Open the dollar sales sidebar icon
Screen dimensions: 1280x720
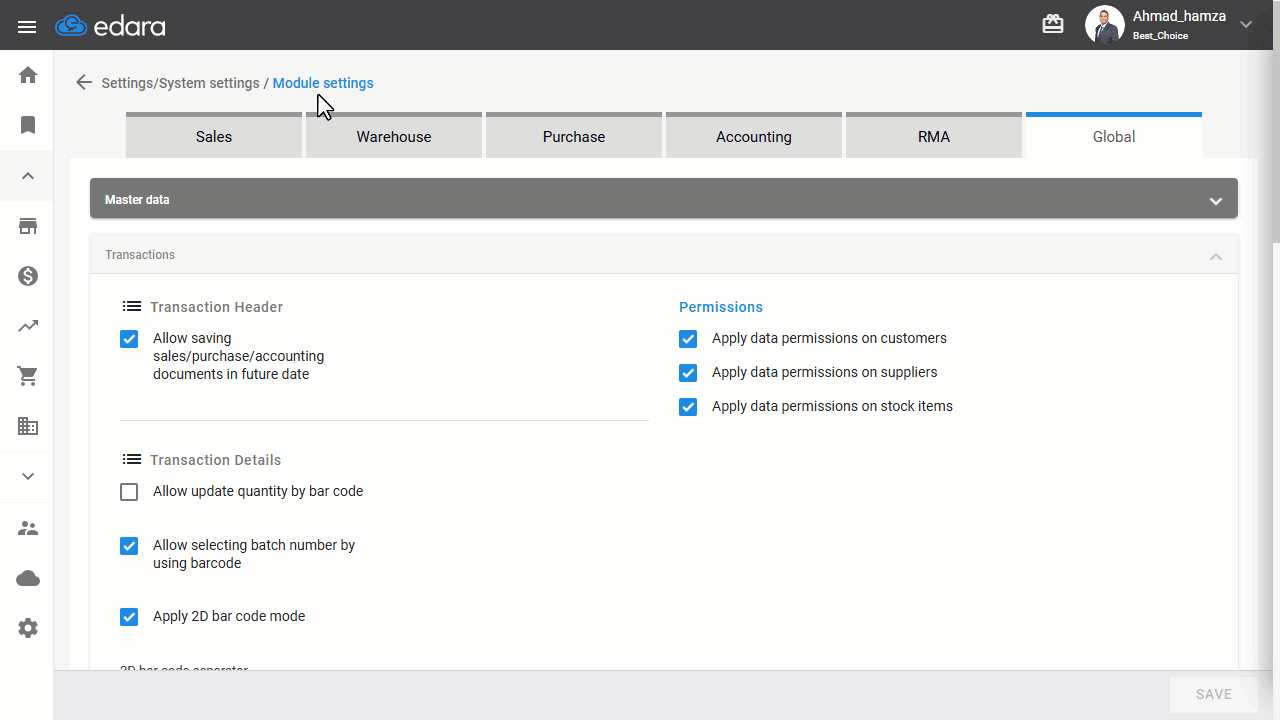28,276
